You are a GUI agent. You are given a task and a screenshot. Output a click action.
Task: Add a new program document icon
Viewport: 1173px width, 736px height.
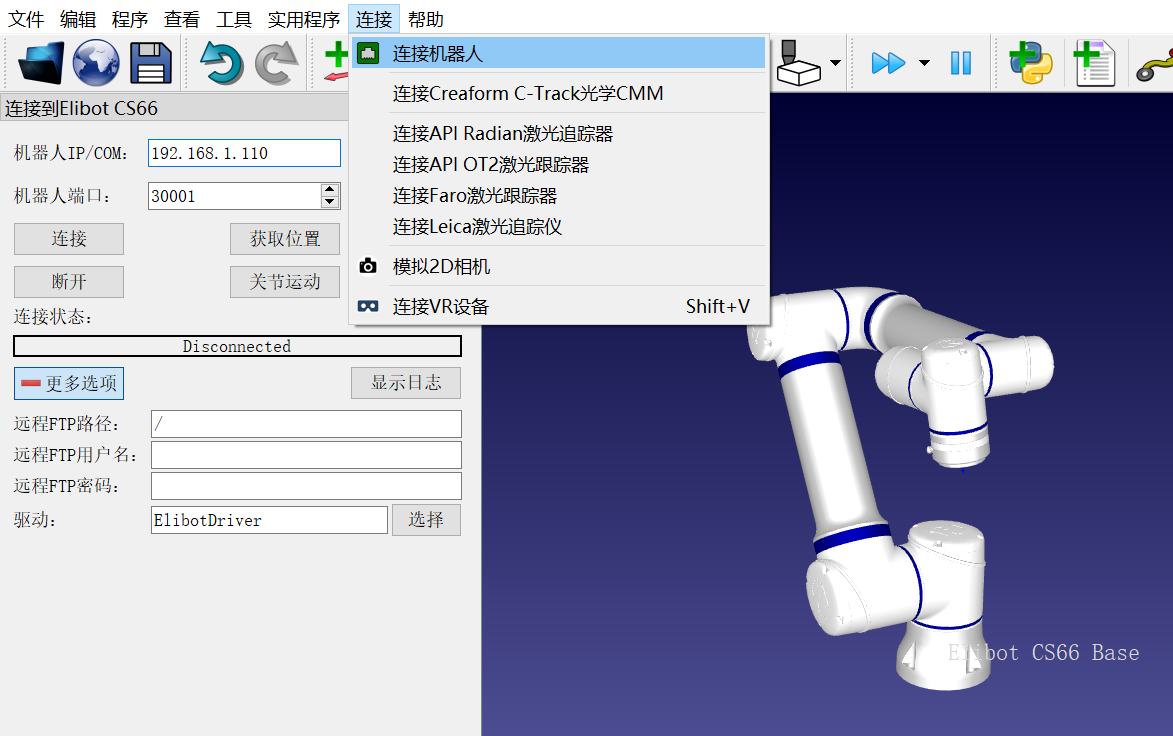click(1094, 63)
